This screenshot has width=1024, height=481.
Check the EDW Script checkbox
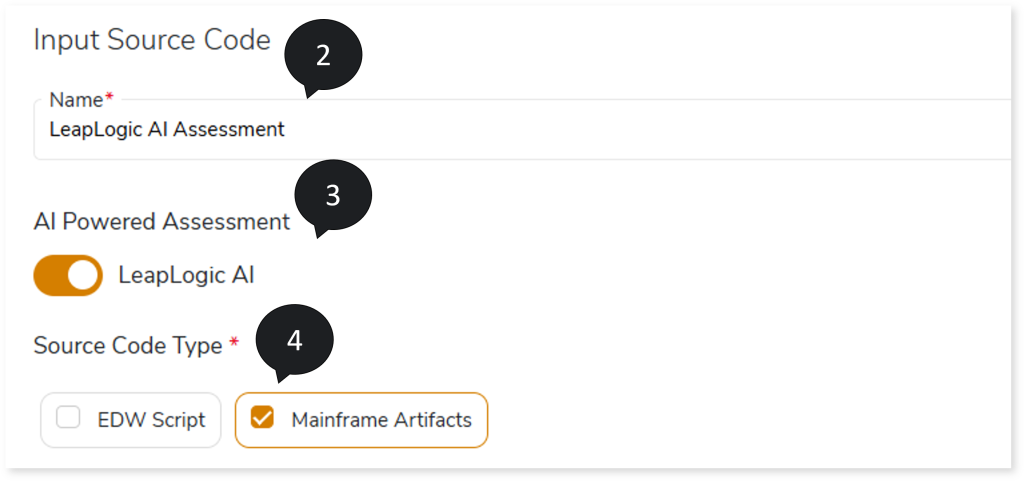coord(68,419)
